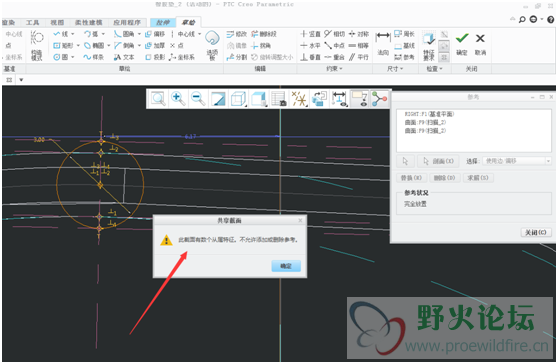This screenshot has height=364, width=558.
Task: Open the 圆 tool dropdown arrow
Action: tap(73, 57)
